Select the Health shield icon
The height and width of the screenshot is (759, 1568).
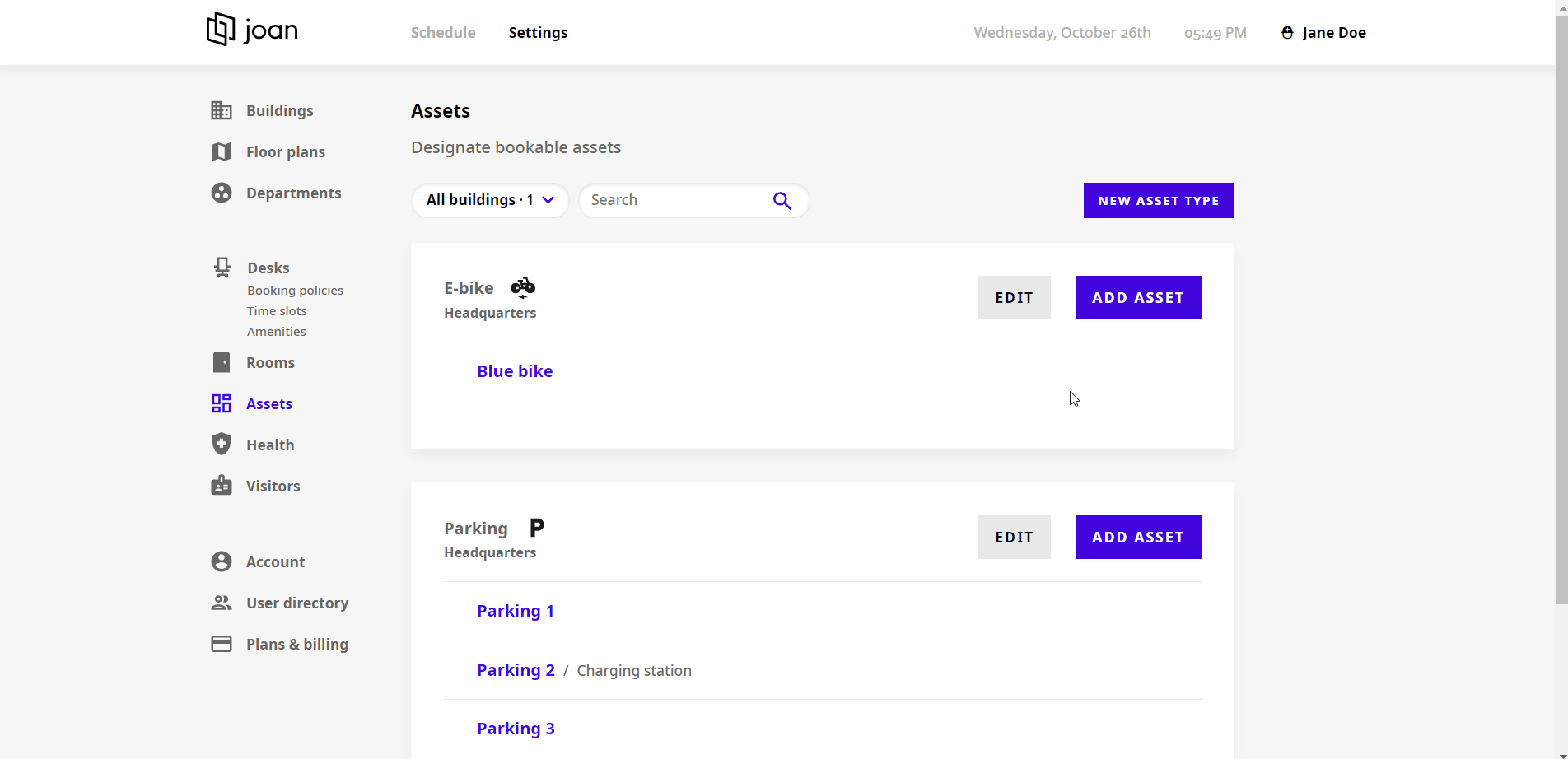pyautogui.click(x=221, y=444)
